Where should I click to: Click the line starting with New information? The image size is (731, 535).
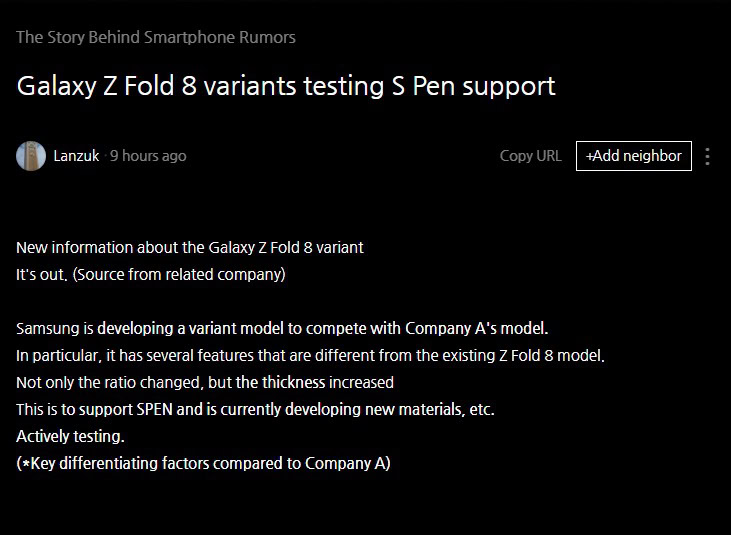(190, 247)
